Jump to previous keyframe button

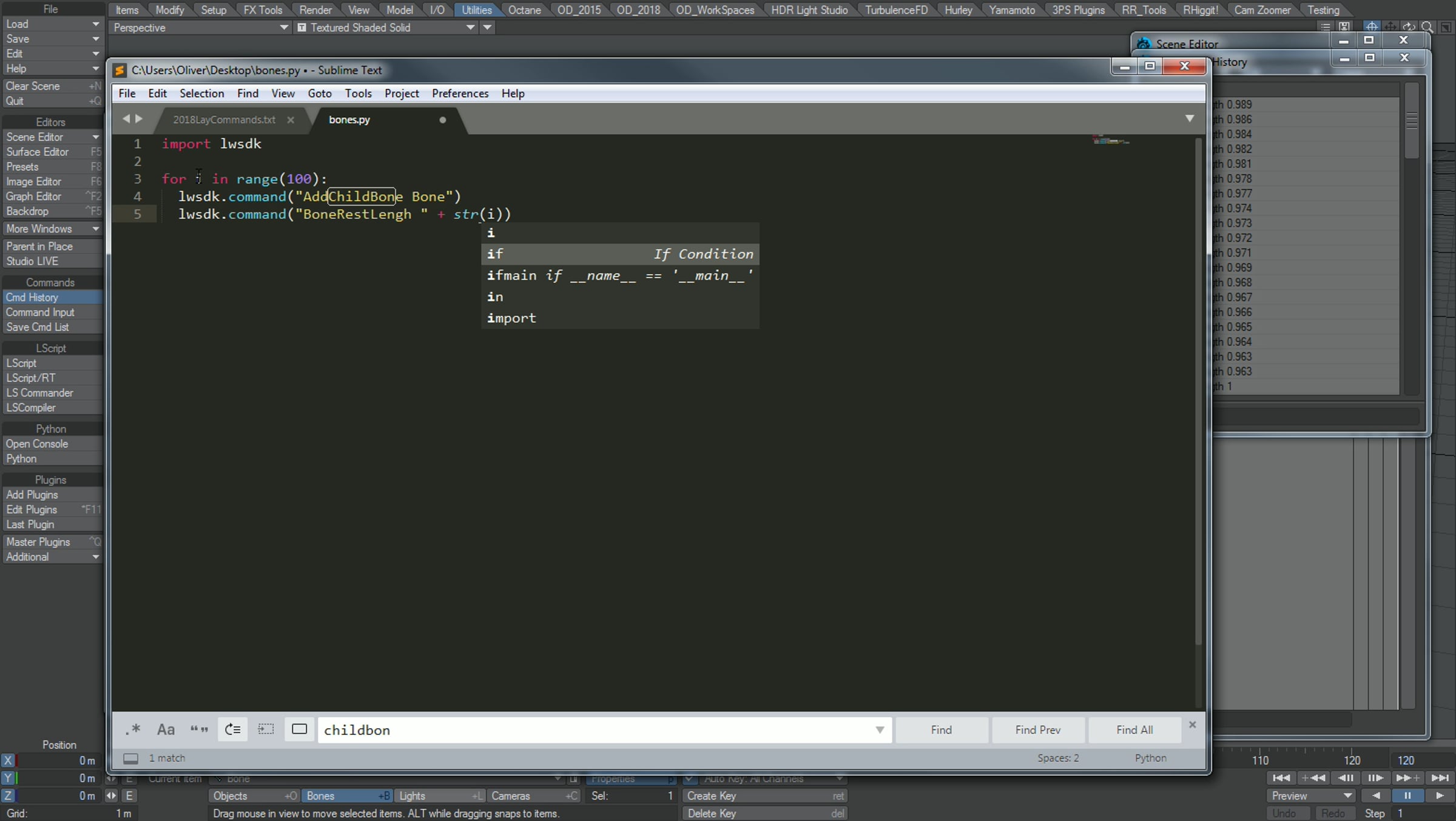tap(1313, 778)
